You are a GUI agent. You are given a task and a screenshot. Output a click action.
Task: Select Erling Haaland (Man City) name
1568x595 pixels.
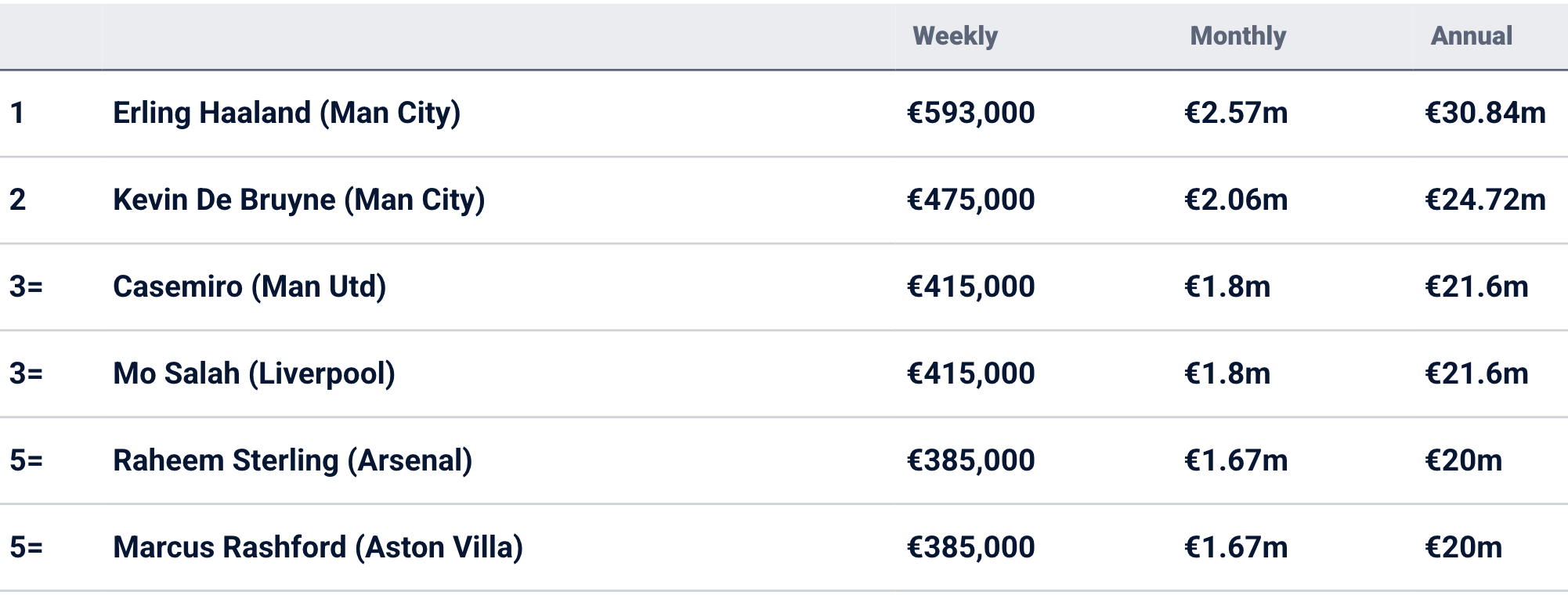(x=287, y=113)
